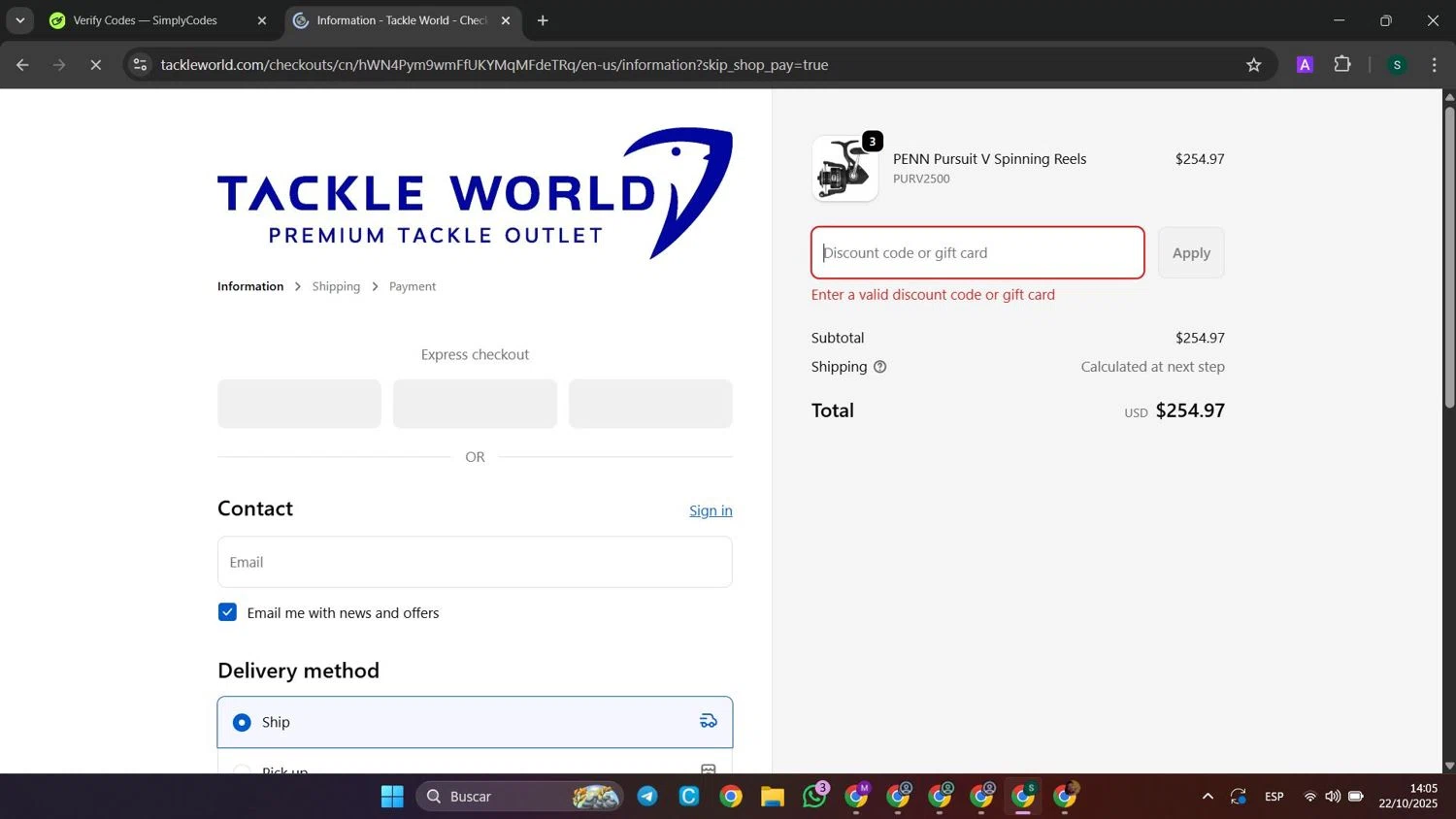Image resolution: width=1456 pixels, height=819 pixels.
Task: Focus the Email input field
Action: point(475,562)
